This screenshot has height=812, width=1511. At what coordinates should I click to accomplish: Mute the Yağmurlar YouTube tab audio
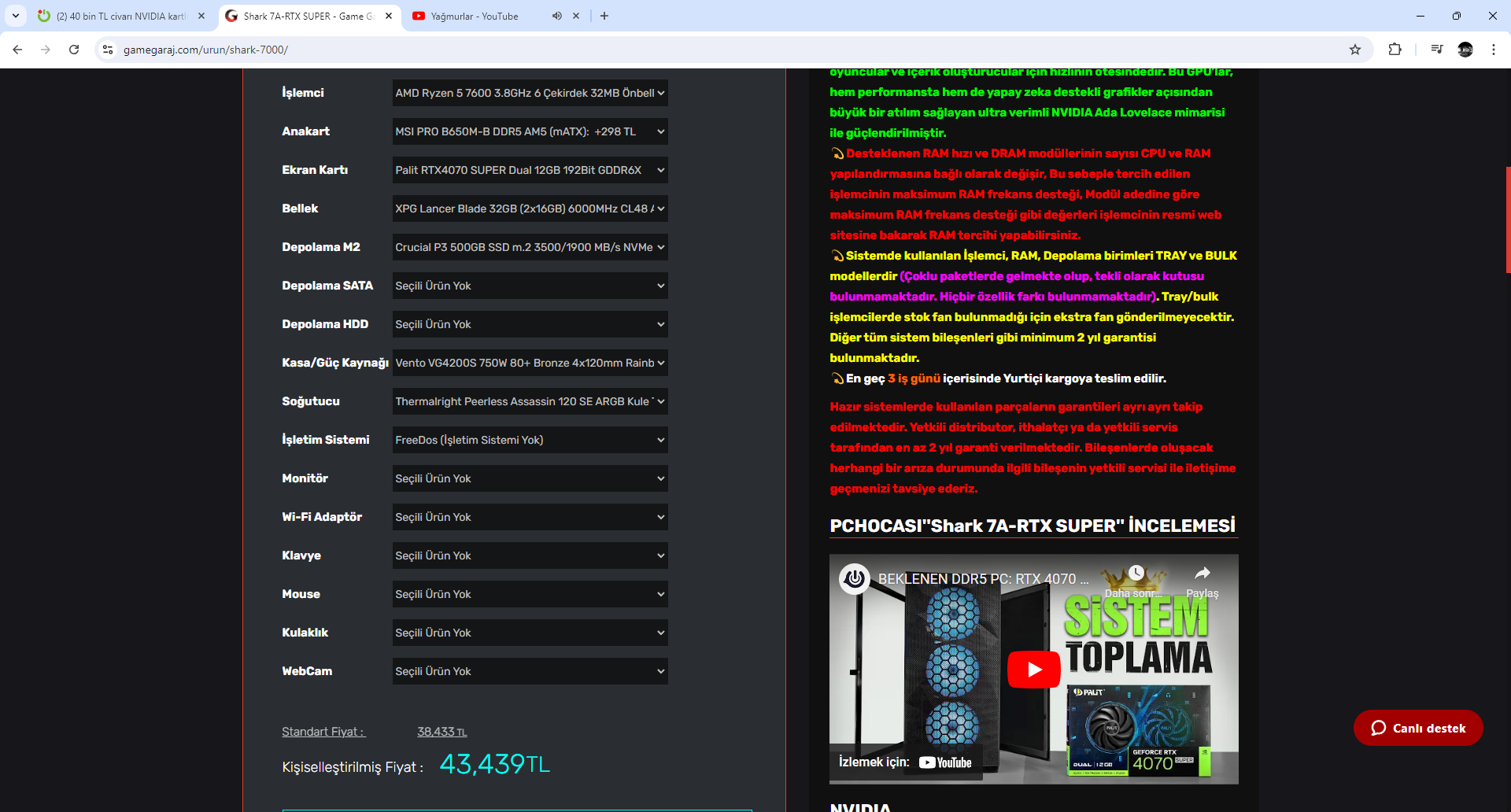[x=557, y=16]
